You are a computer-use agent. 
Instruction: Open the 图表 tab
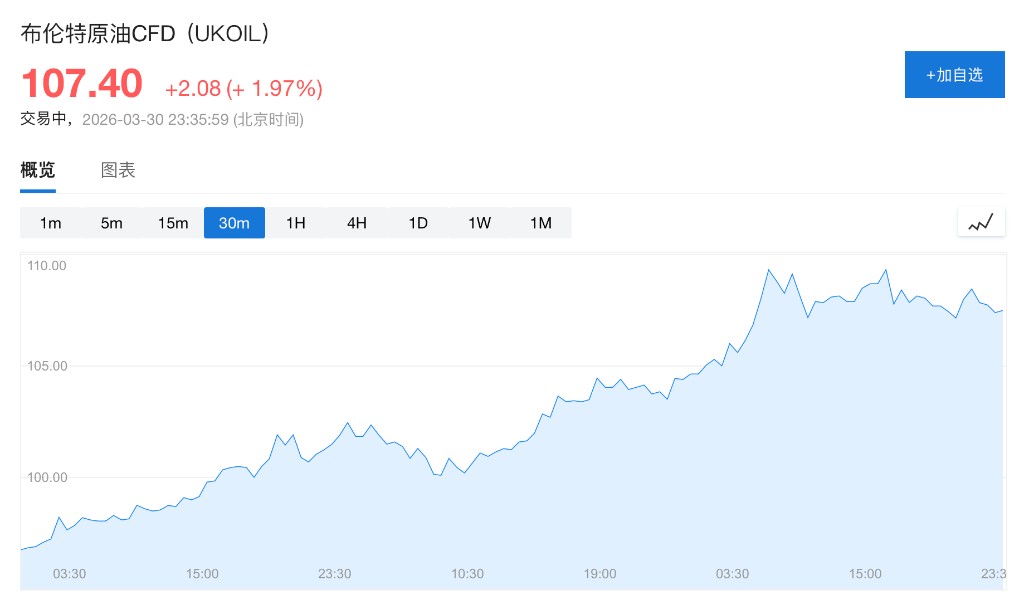[118, 170]
